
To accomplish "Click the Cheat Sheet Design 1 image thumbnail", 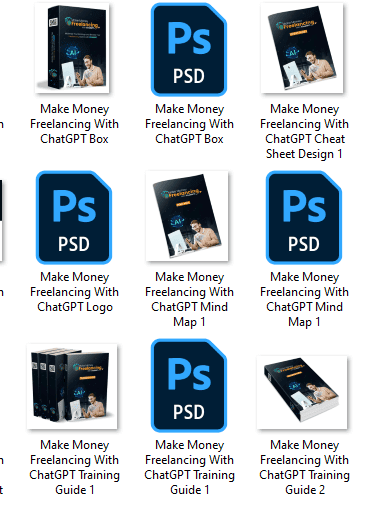I will tap(302, 48).
